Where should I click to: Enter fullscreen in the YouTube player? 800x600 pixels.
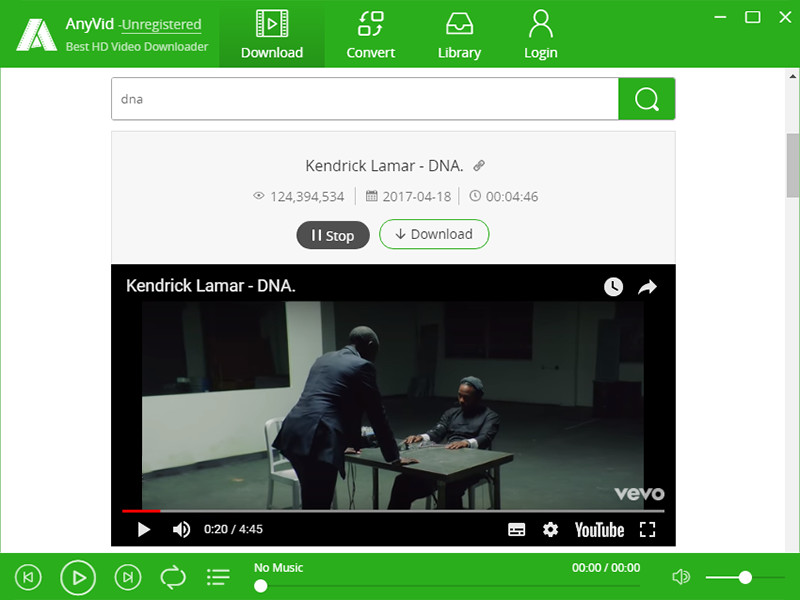point(647,530)
